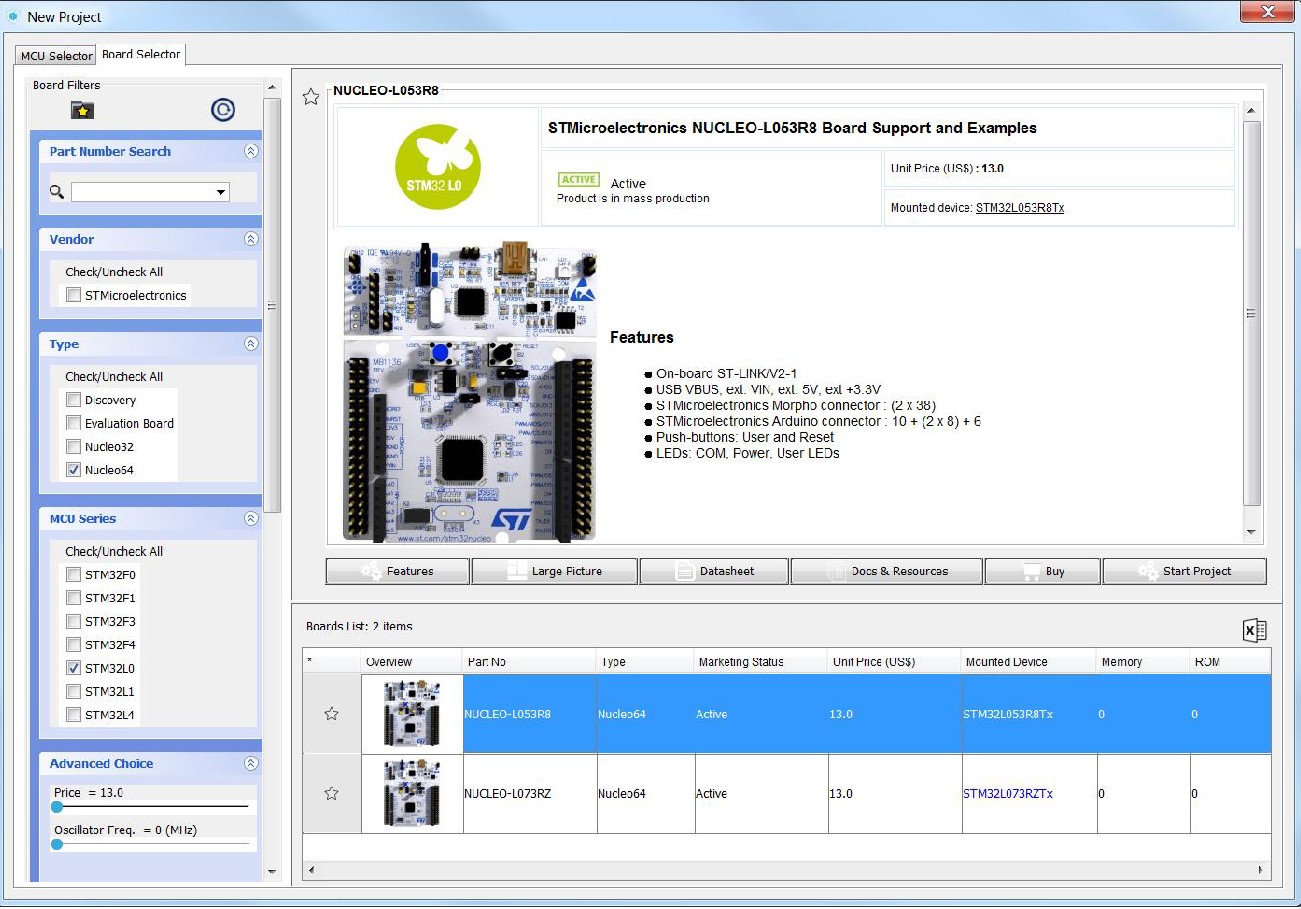Click the boards list scroll-left arrow
The width and height of the screenshot is (1301, 909).
tap(311, 870)
